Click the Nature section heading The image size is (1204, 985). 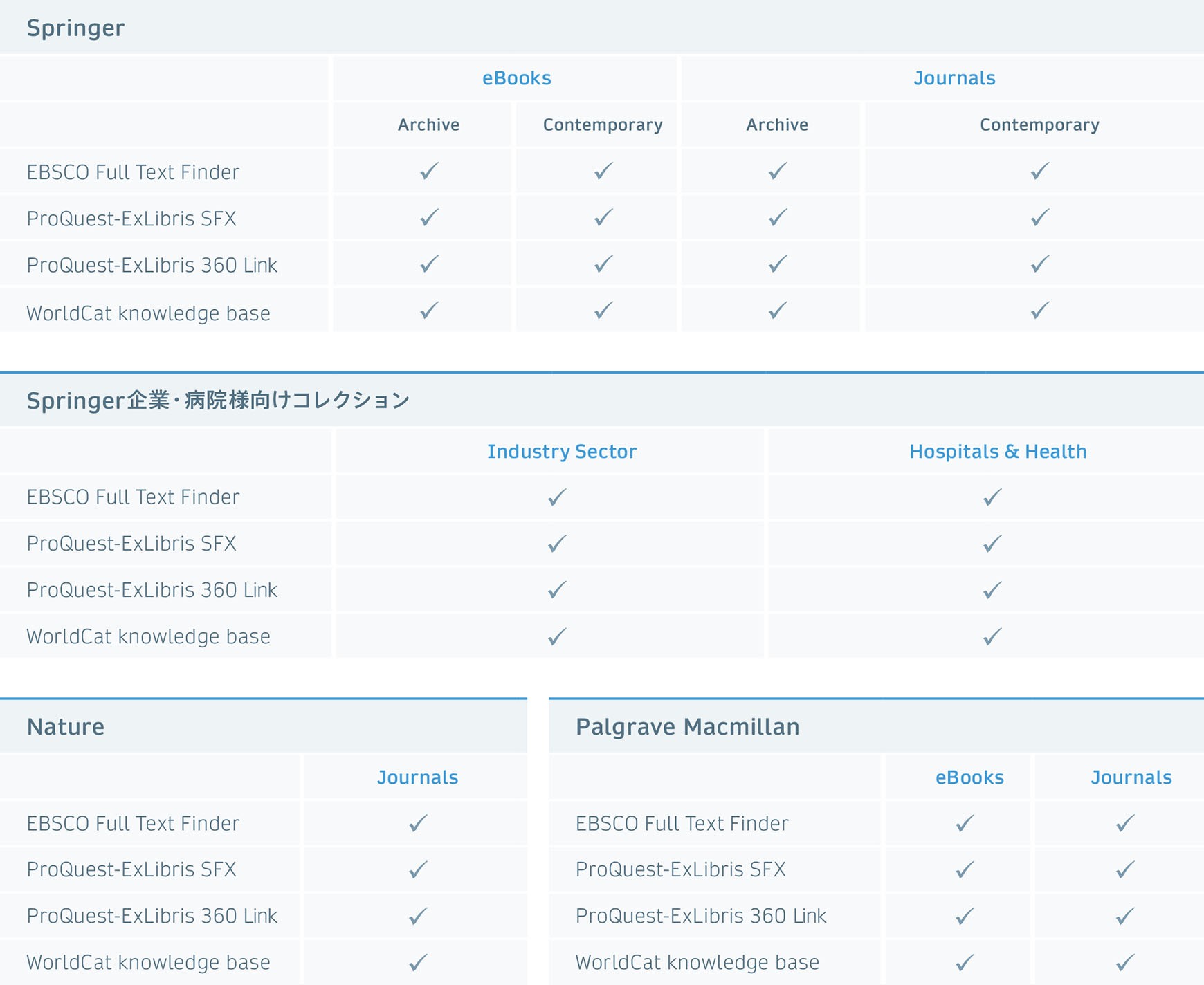point(66,727)
